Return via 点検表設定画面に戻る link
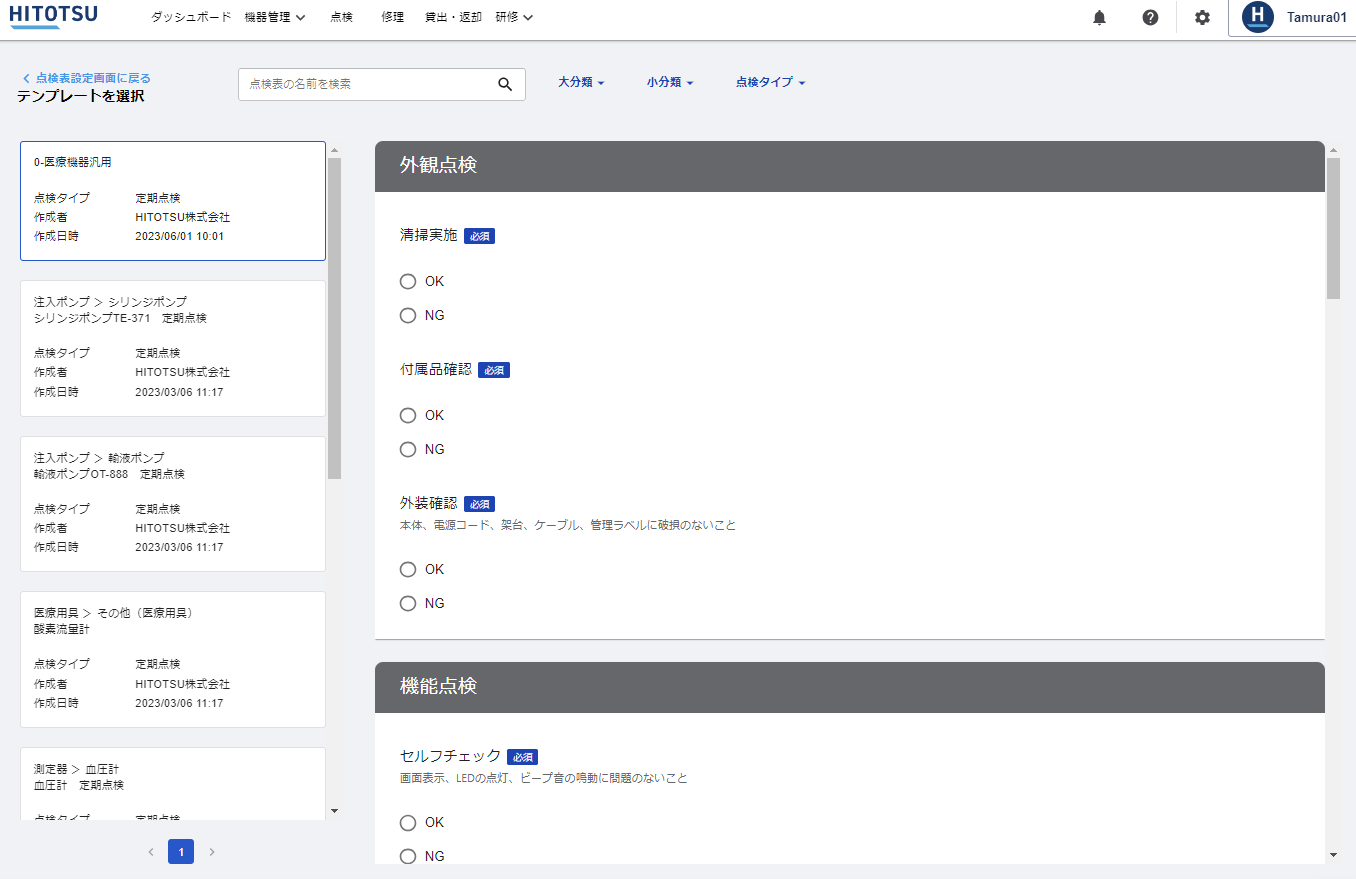 pyautogui.click(x=87, y=78)
